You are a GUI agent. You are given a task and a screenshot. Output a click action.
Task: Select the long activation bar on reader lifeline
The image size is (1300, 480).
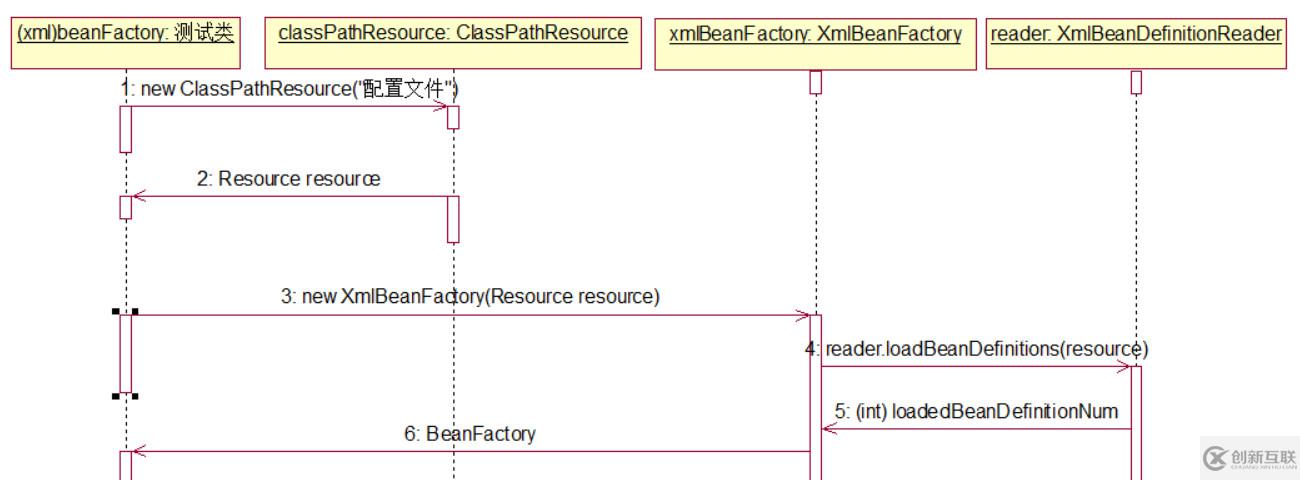click(x=1136, y=420)
